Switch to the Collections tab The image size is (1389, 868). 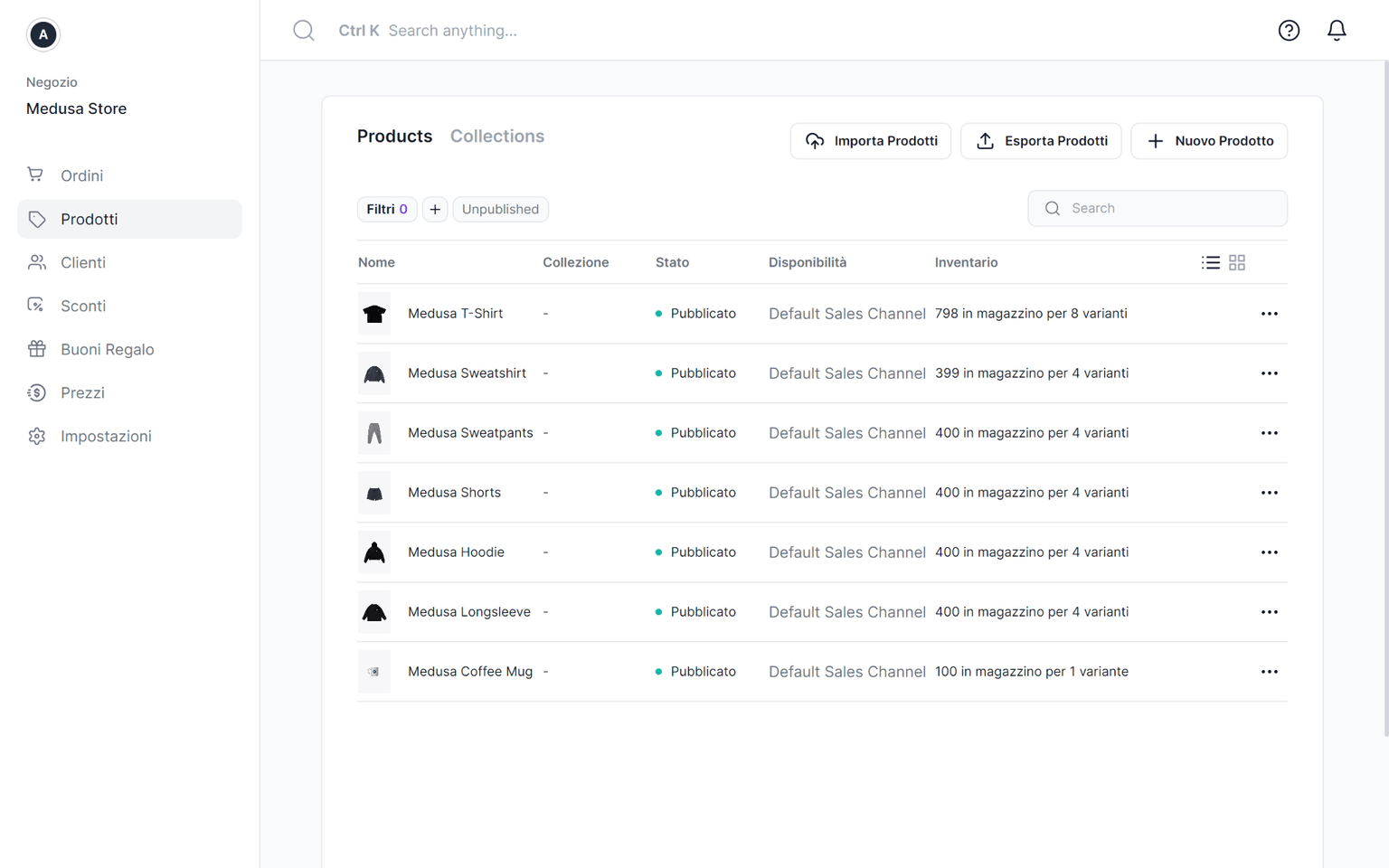coord(497,136)
